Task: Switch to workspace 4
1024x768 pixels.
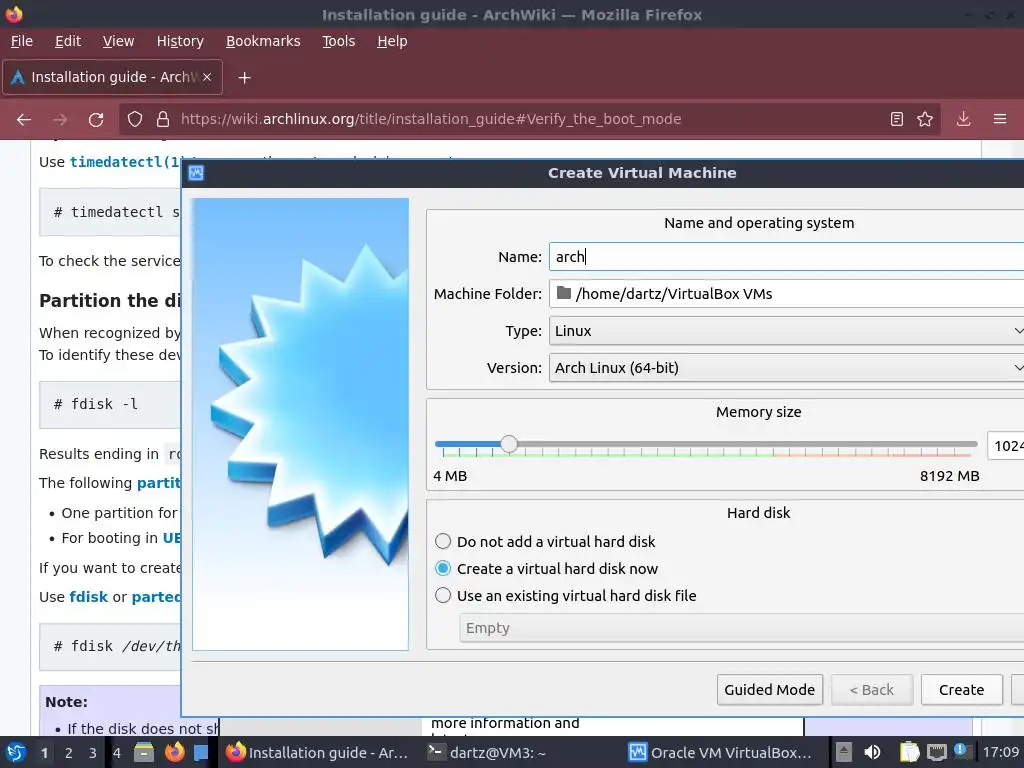Action: click(117, 753)
